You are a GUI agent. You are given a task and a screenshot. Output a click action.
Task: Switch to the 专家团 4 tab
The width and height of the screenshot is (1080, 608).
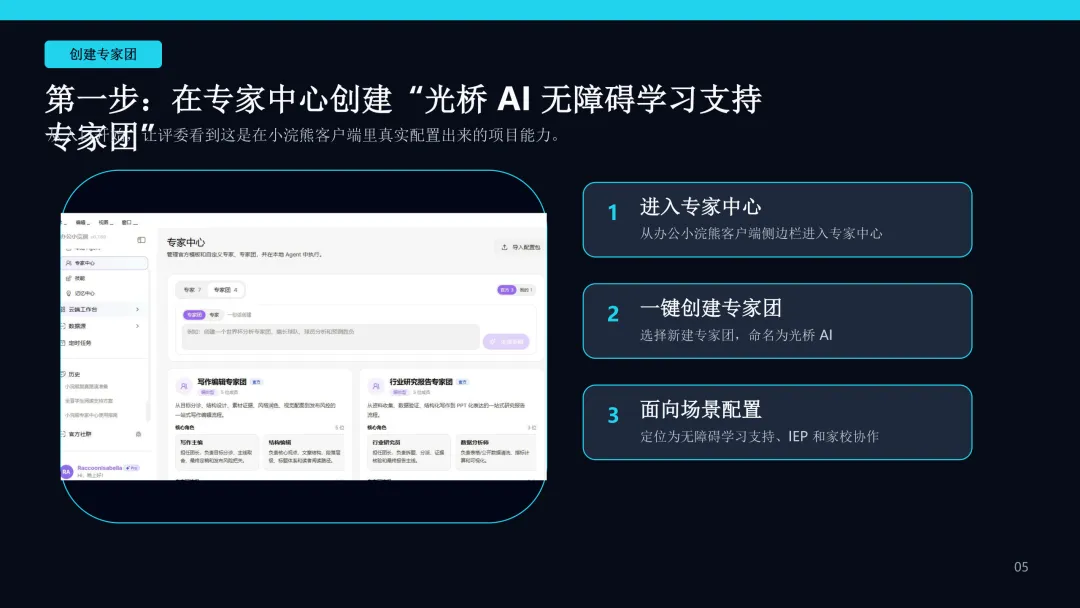click(x=225, y=290)
